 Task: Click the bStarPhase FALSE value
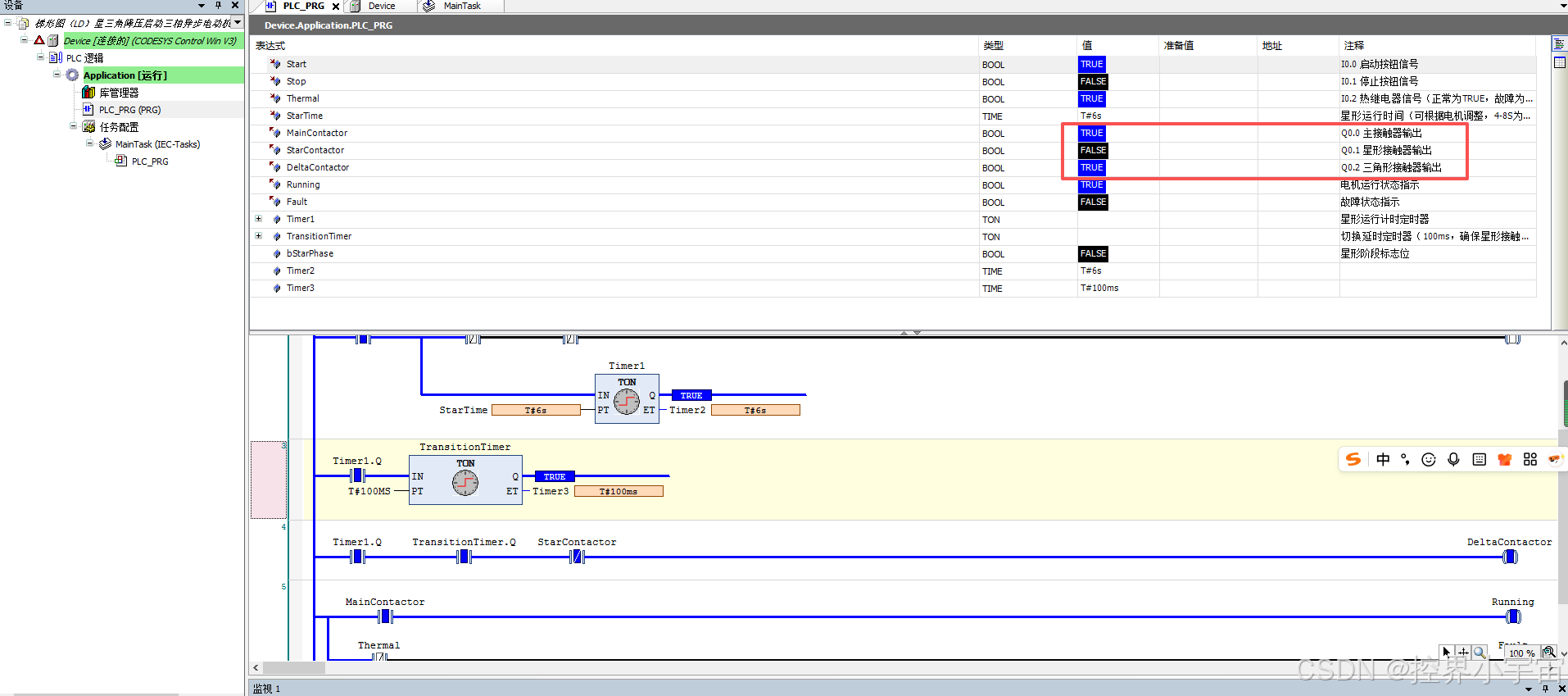1093,253
